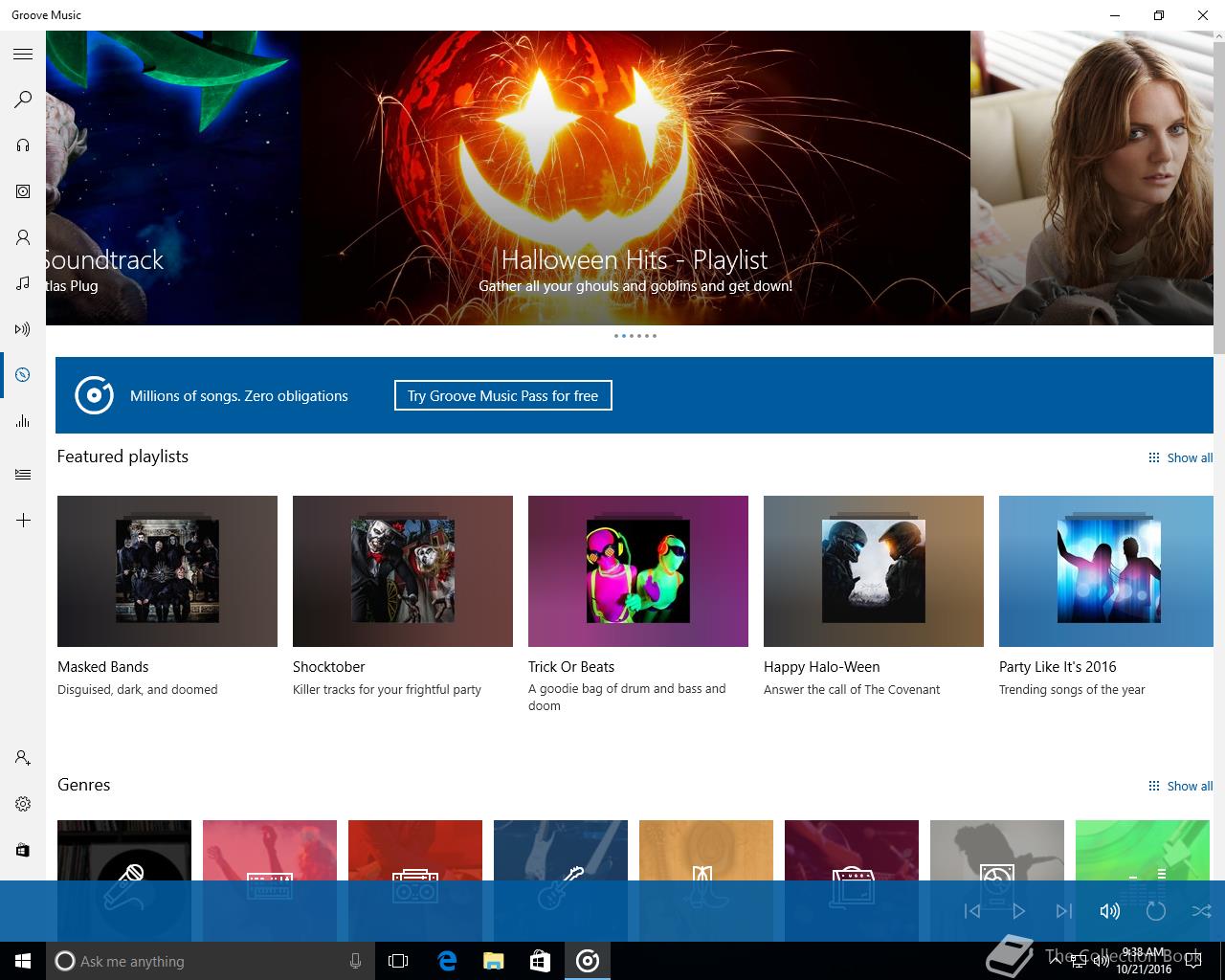Open Trick Or Beats playlist thumbnail
Viewport: 1225px width, 980px height.
pos(638,571)
